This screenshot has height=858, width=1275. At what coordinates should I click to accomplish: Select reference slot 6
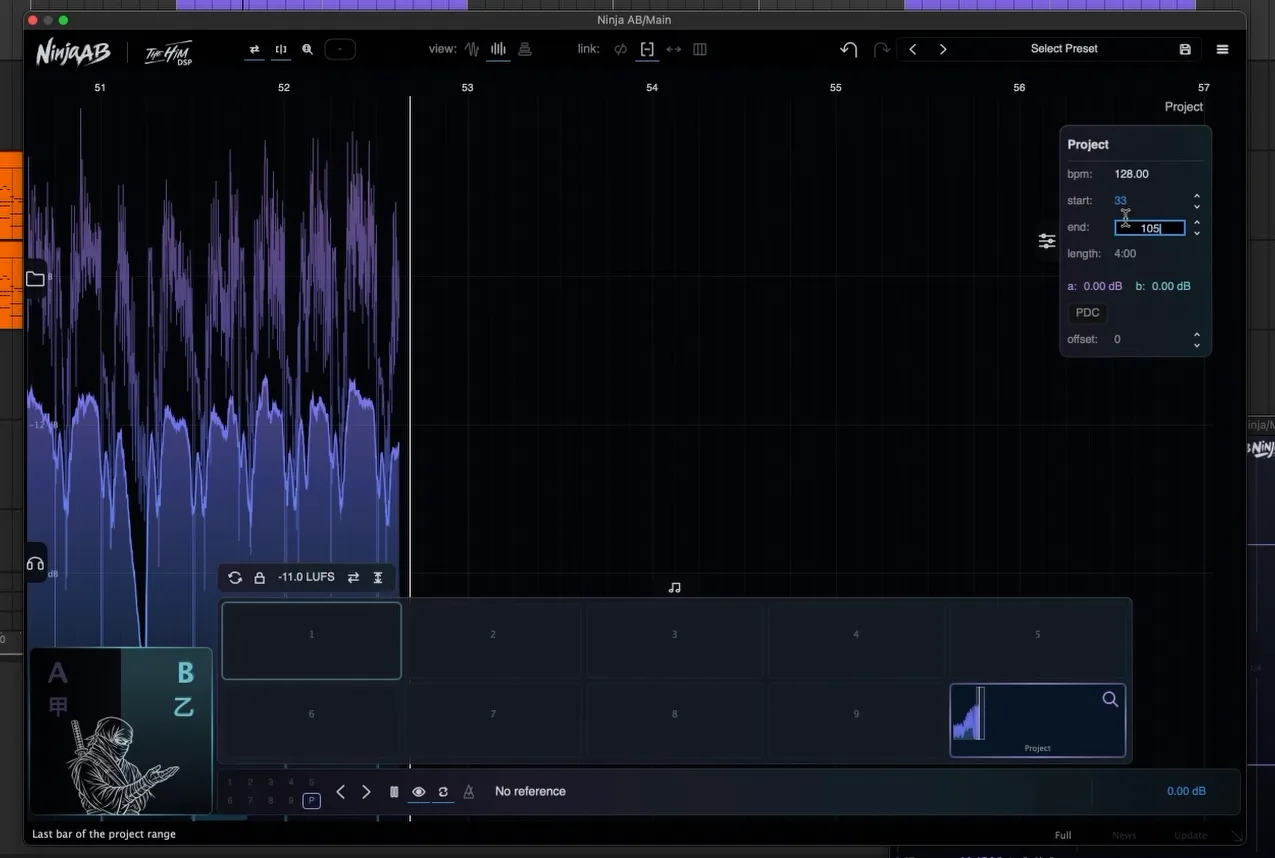311,720
